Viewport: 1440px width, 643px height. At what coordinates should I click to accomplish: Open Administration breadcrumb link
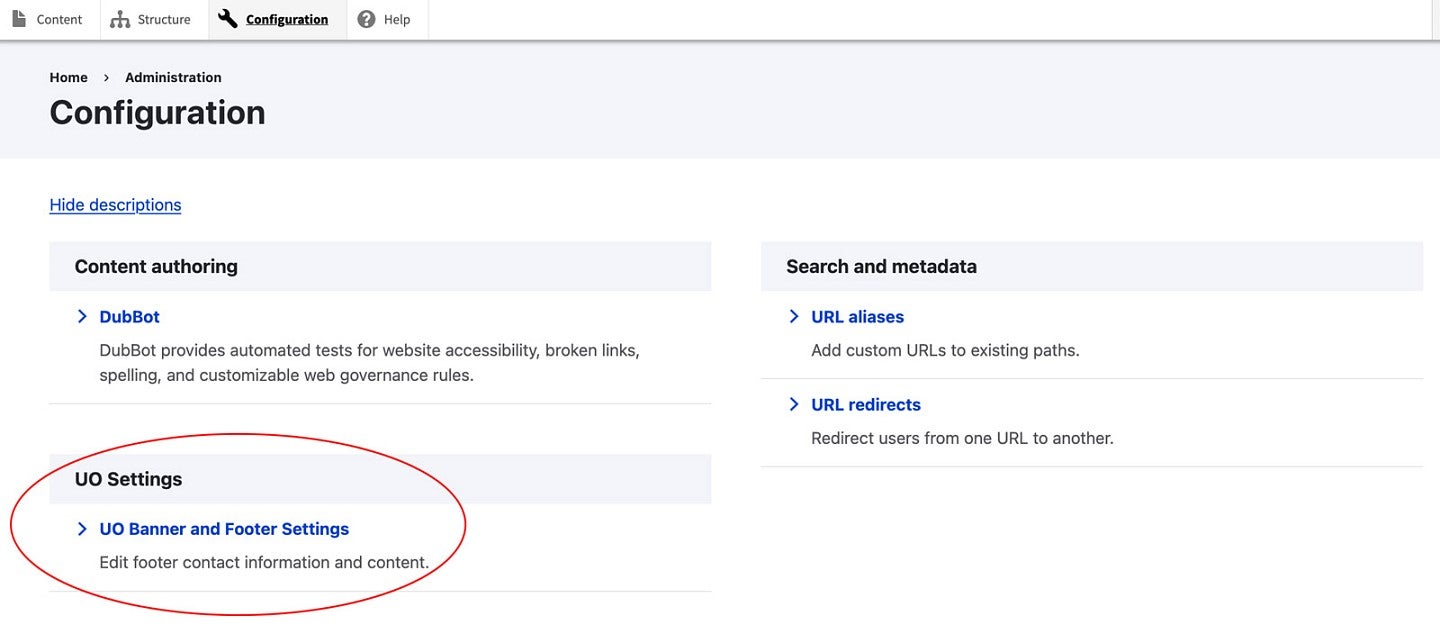[173, 77]
